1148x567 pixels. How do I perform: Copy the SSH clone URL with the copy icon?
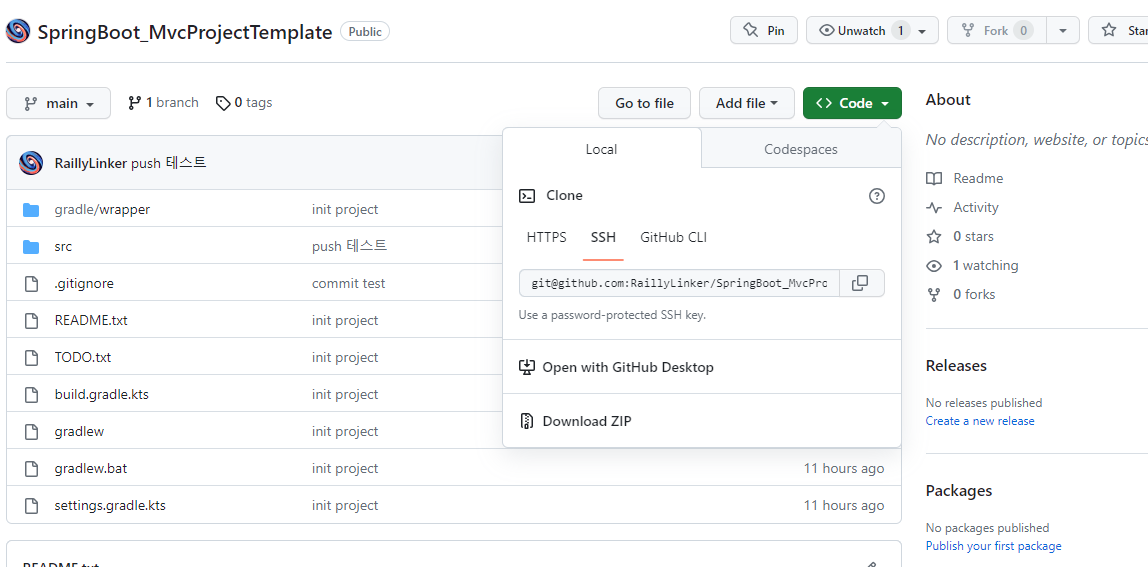coord(860,283)
